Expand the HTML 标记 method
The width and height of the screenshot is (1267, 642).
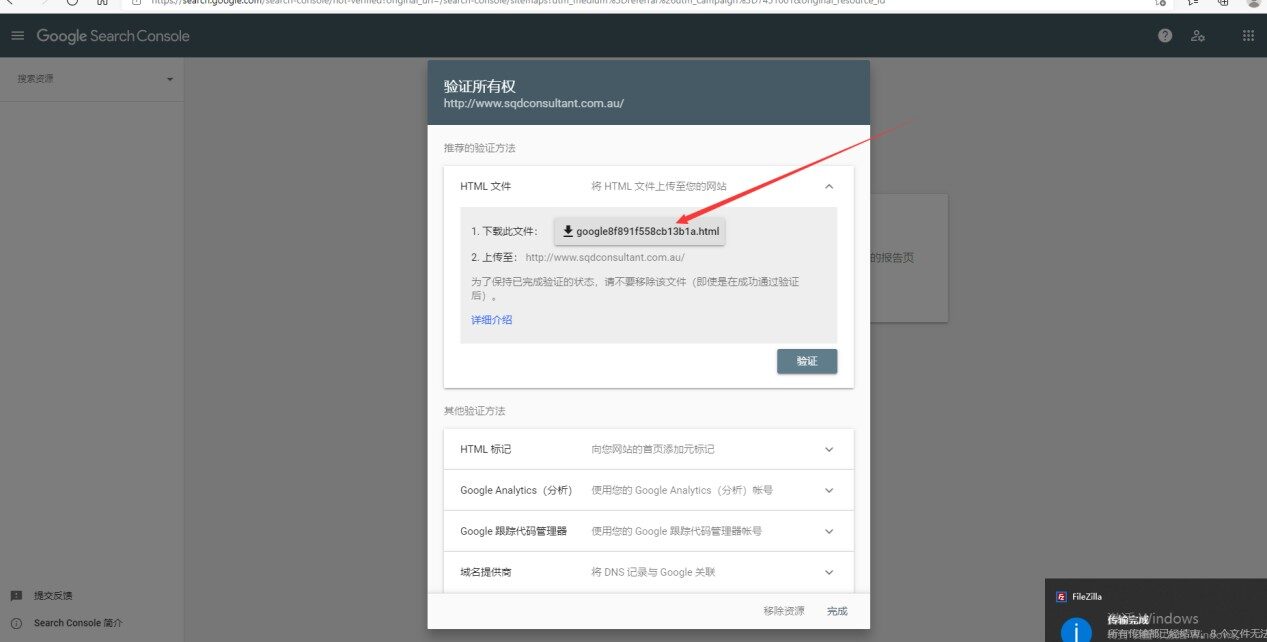[x=828, y=450]
